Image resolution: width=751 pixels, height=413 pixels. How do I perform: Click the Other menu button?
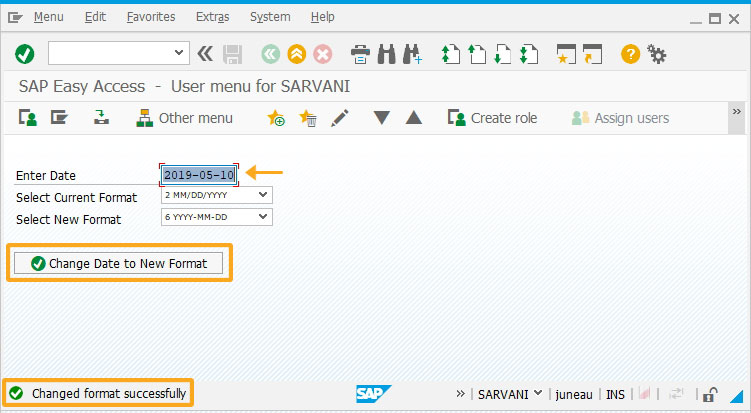coord(184,118)
